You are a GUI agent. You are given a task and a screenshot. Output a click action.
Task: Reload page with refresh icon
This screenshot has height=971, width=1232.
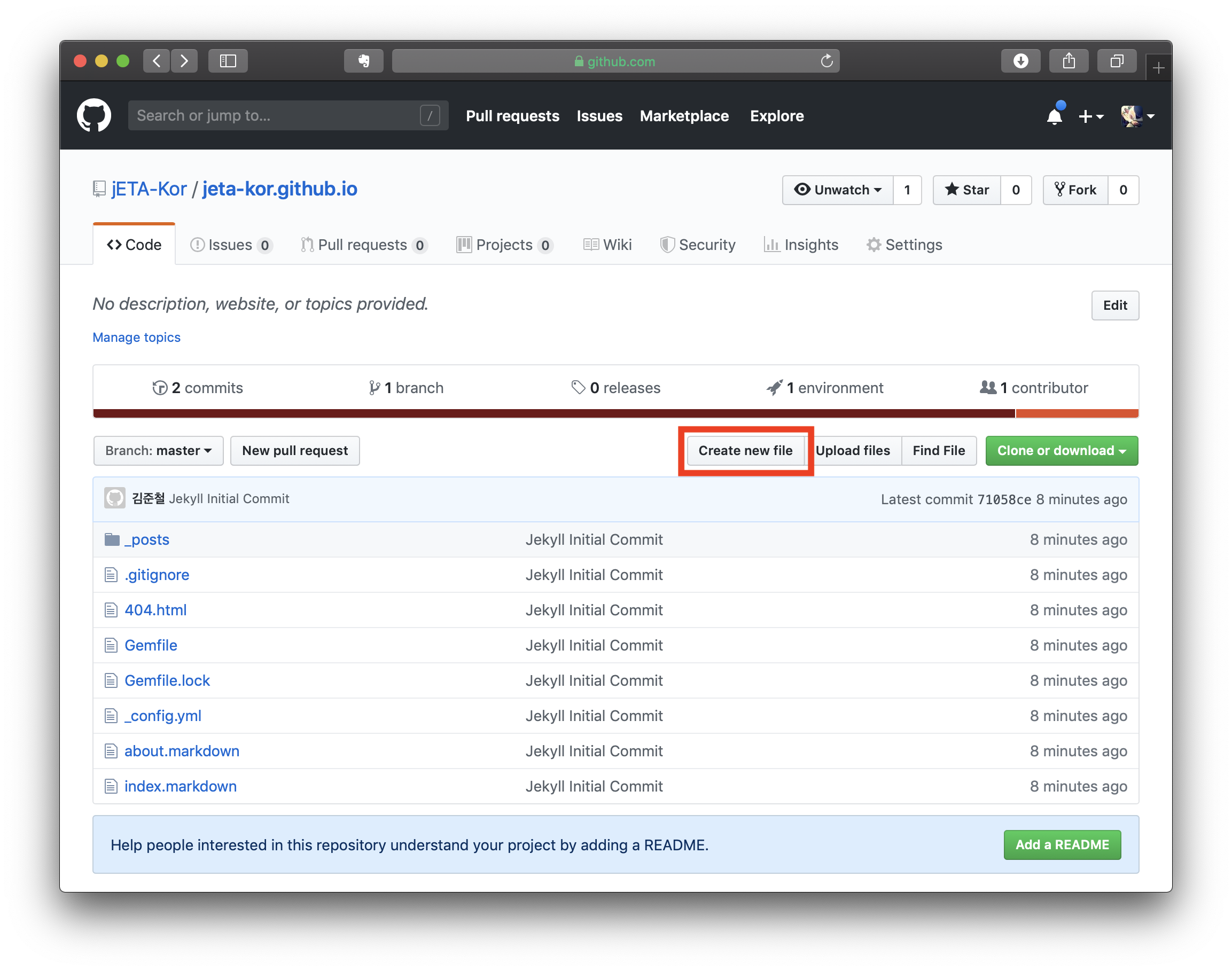[826, 61]
